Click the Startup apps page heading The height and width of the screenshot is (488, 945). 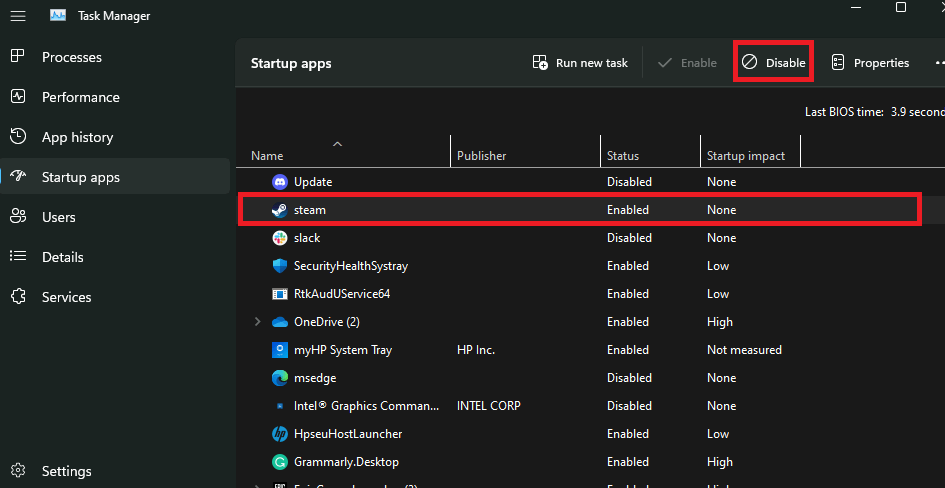point(291,63)
